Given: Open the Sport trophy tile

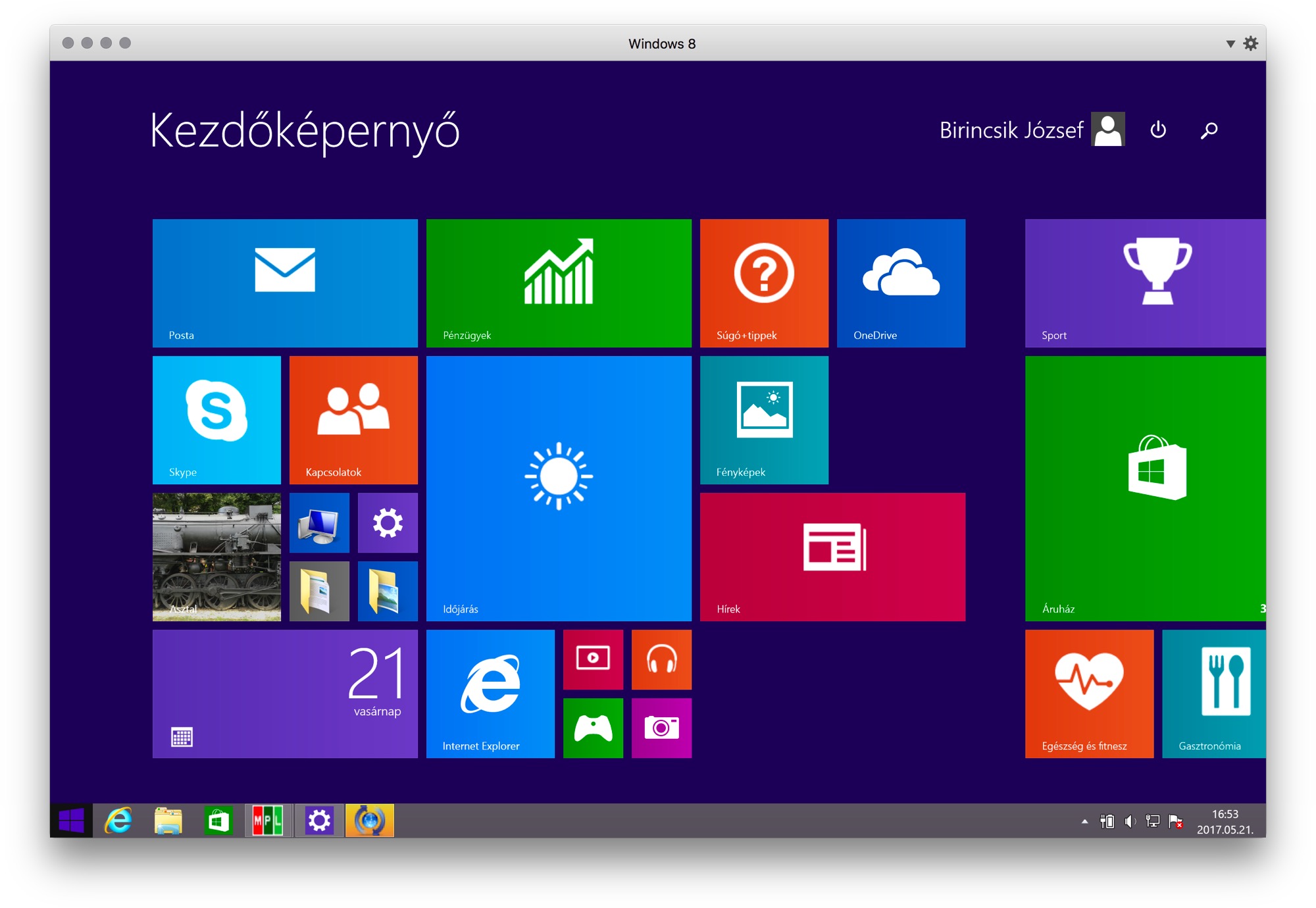Looking at the screenshot, I should coord(1146,283).
